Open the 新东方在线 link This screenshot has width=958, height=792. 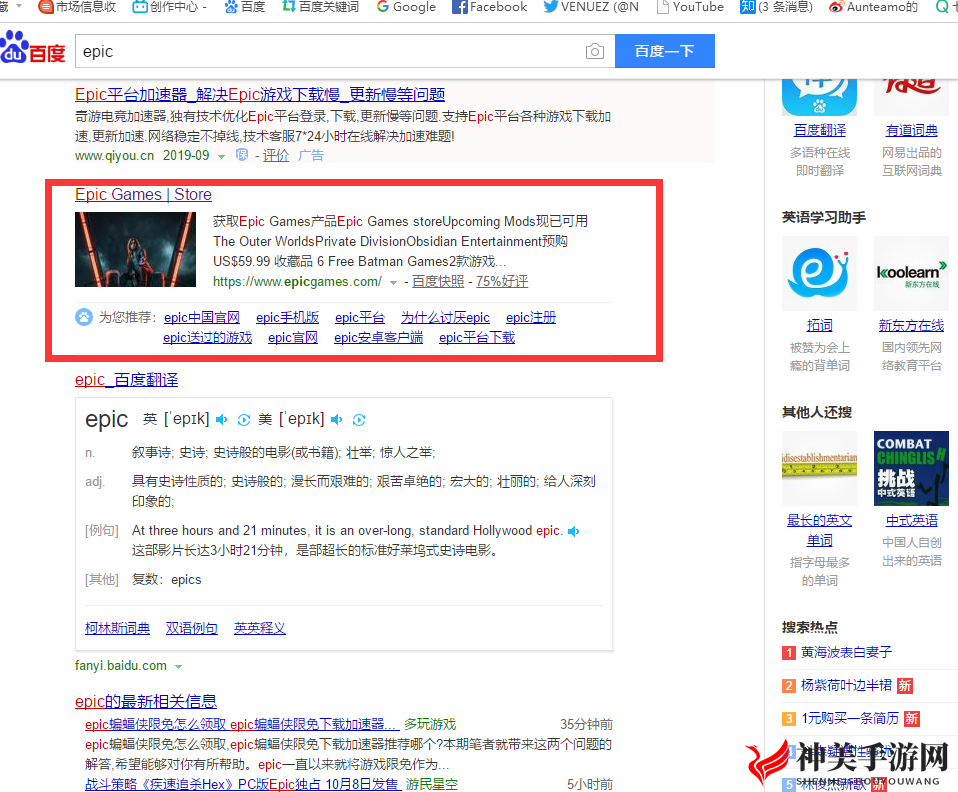coord(912,326)
